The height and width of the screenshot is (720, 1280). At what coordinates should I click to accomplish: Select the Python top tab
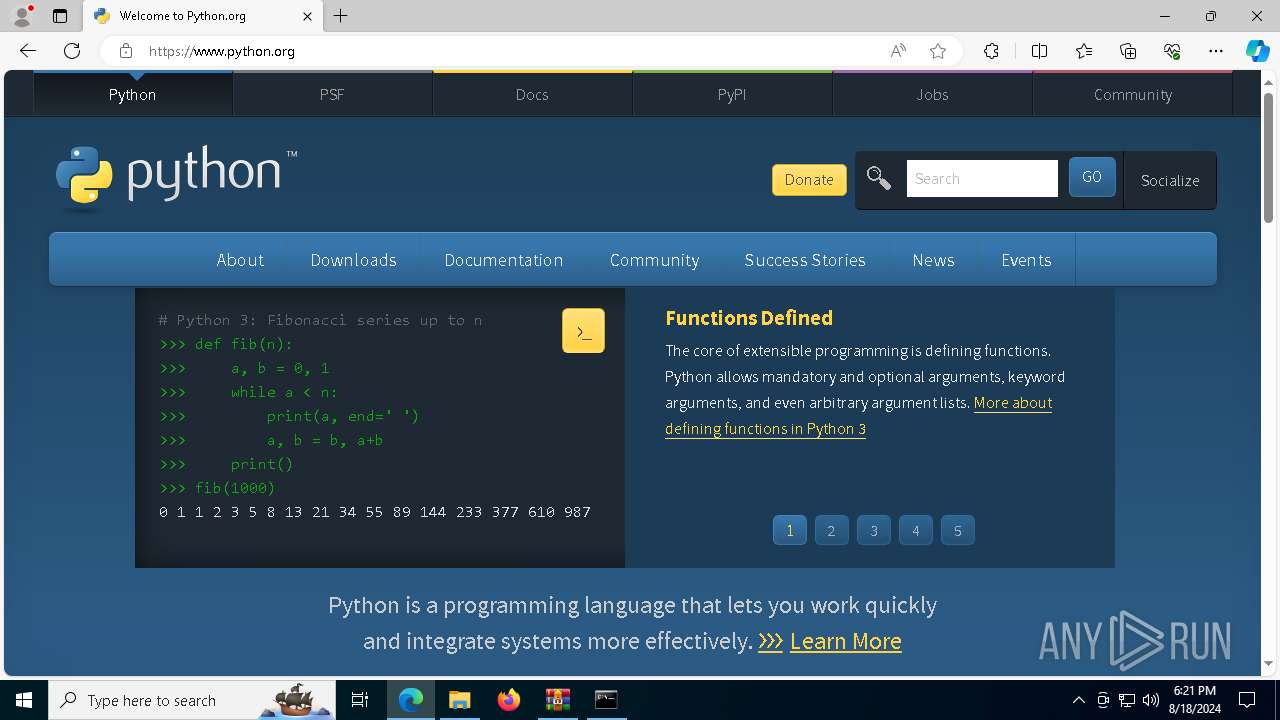[x=133, y=94]
